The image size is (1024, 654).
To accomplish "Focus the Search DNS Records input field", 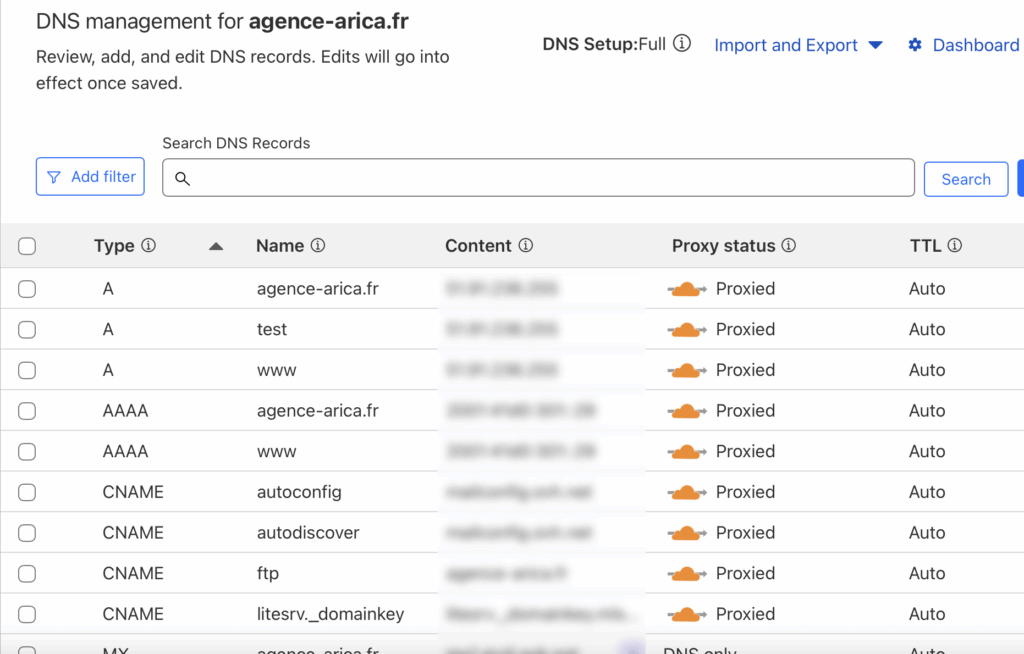I will 538,178.
